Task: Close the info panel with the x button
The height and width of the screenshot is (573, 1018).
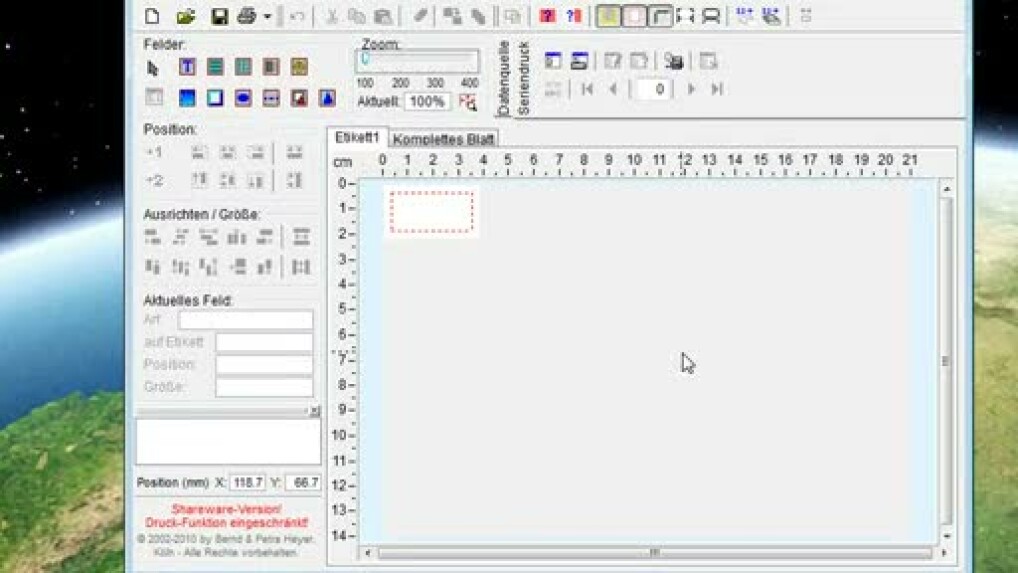Action: click(x=313, y=411)
